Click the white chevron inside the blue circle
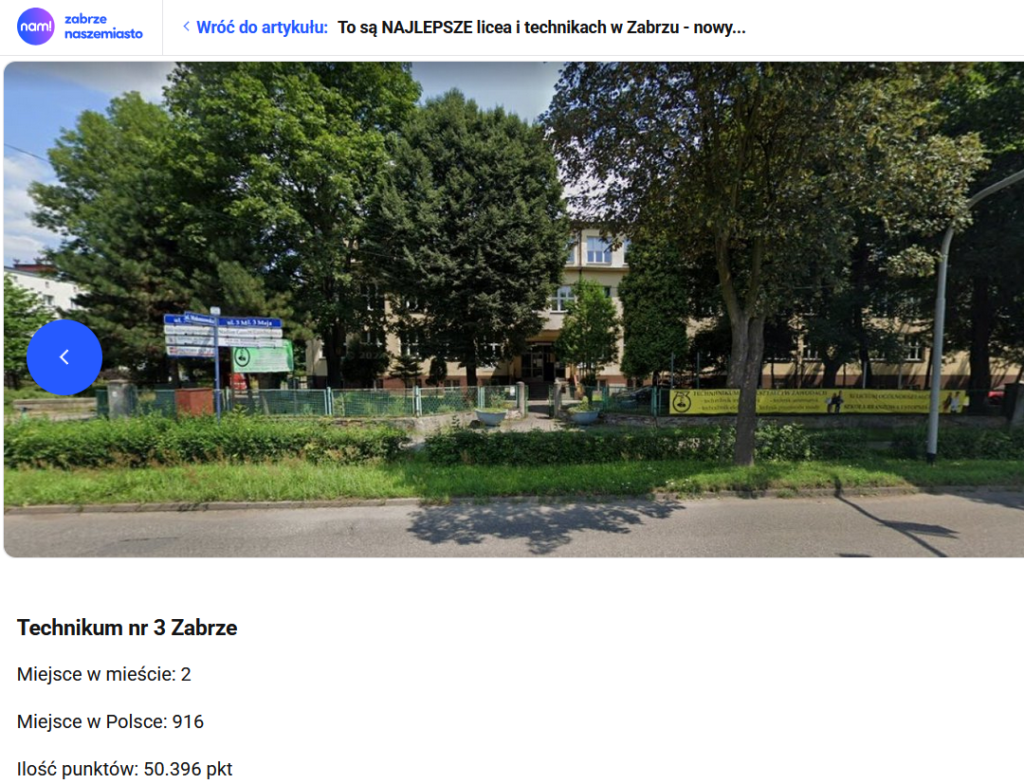This screenshot has height=784, width=1024. click(x=65, y=357)
